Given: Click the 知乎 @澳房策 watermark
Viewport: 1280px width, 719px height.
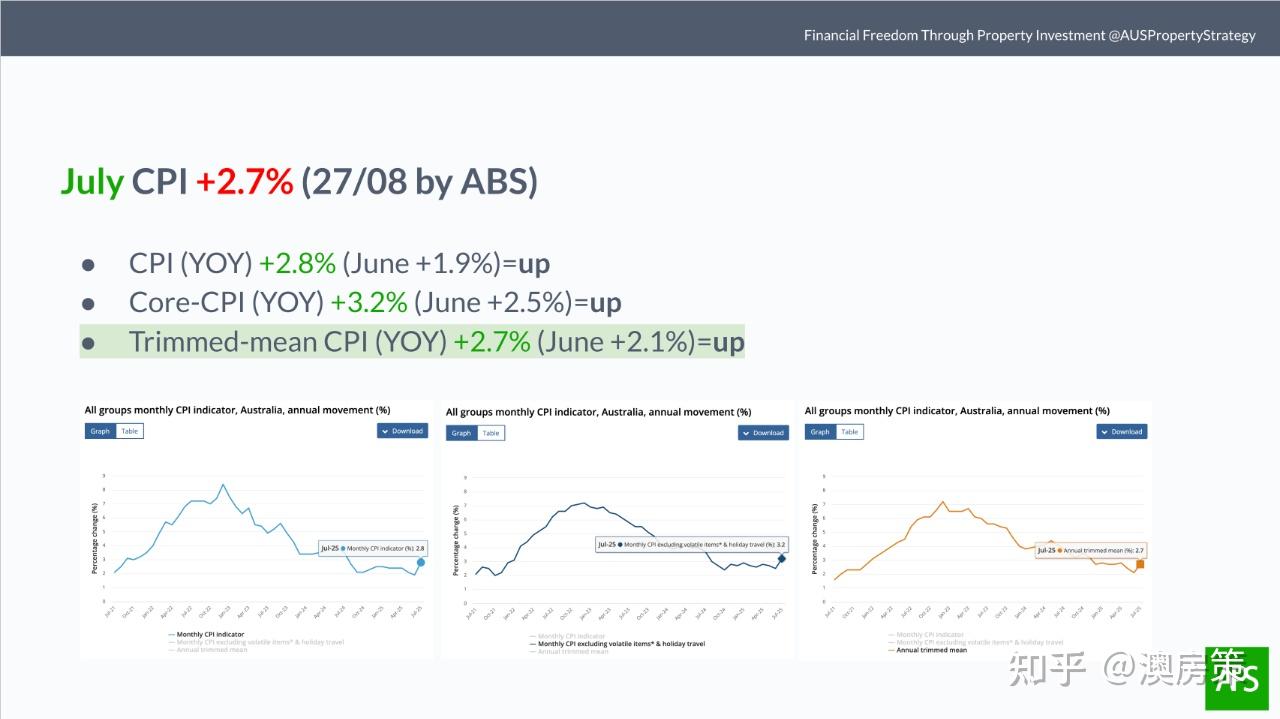Looking at the screenshot, I should [1110, 668].
